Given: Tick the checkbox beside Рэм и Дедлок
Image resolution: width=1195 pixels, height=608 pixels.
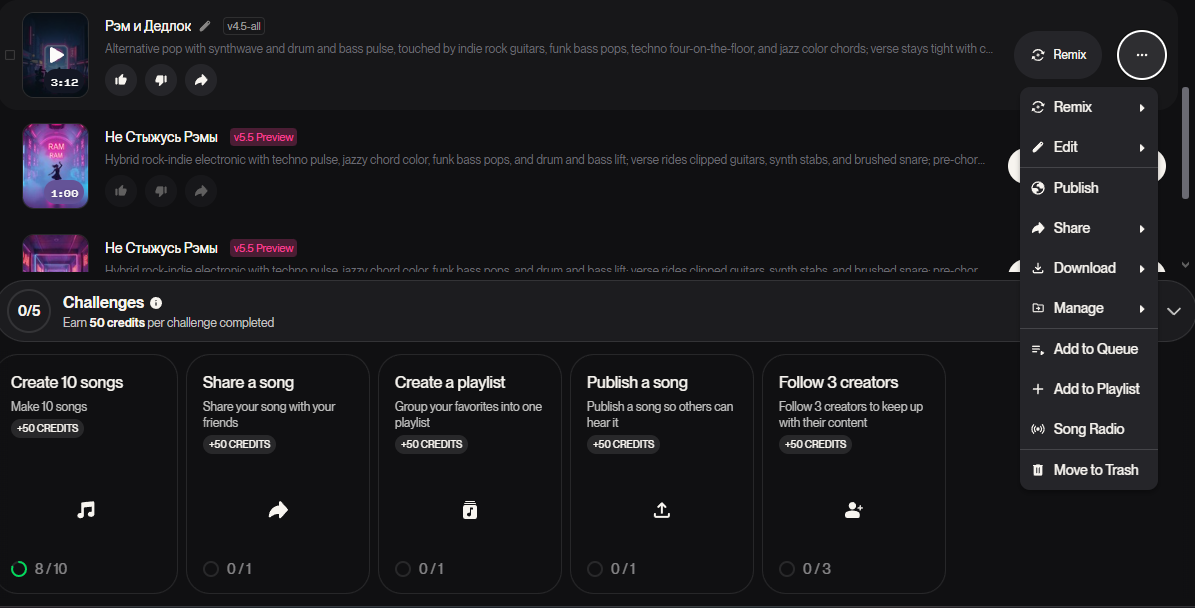Looking at the screenshot, I should (x=10, y=55).
